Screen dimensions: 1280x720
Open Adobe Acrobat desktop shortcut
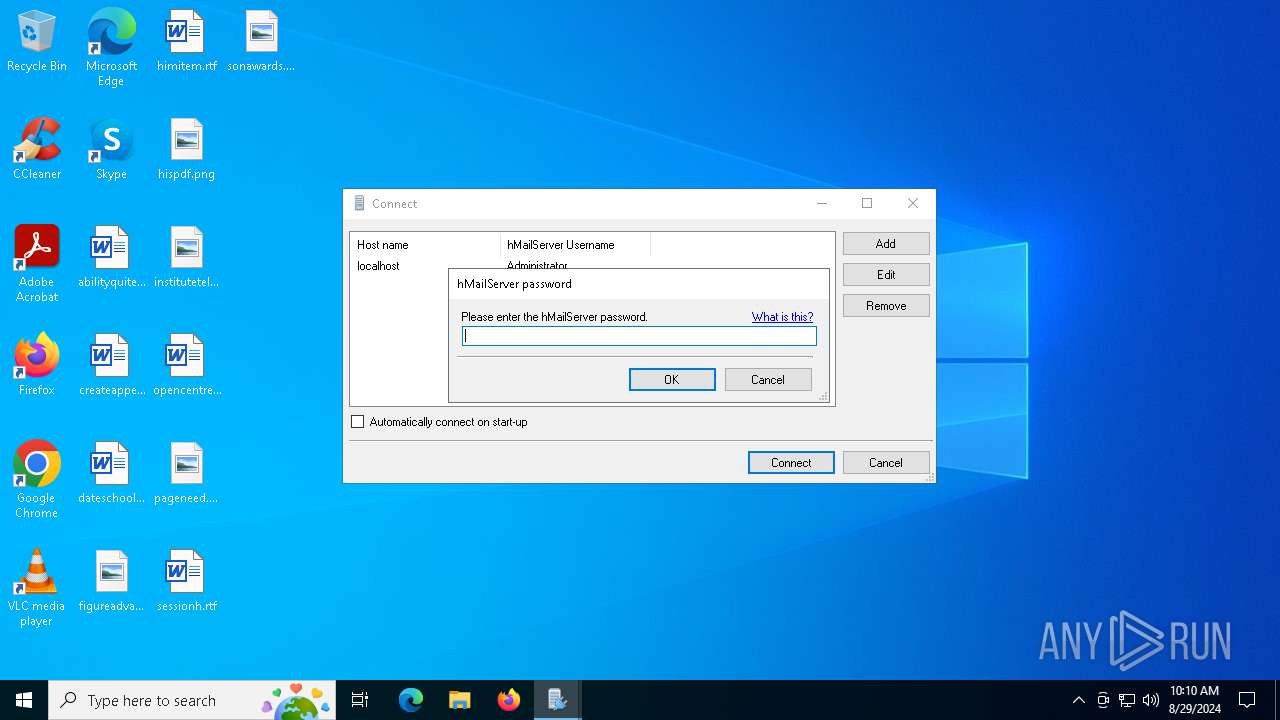coord(37,264)
